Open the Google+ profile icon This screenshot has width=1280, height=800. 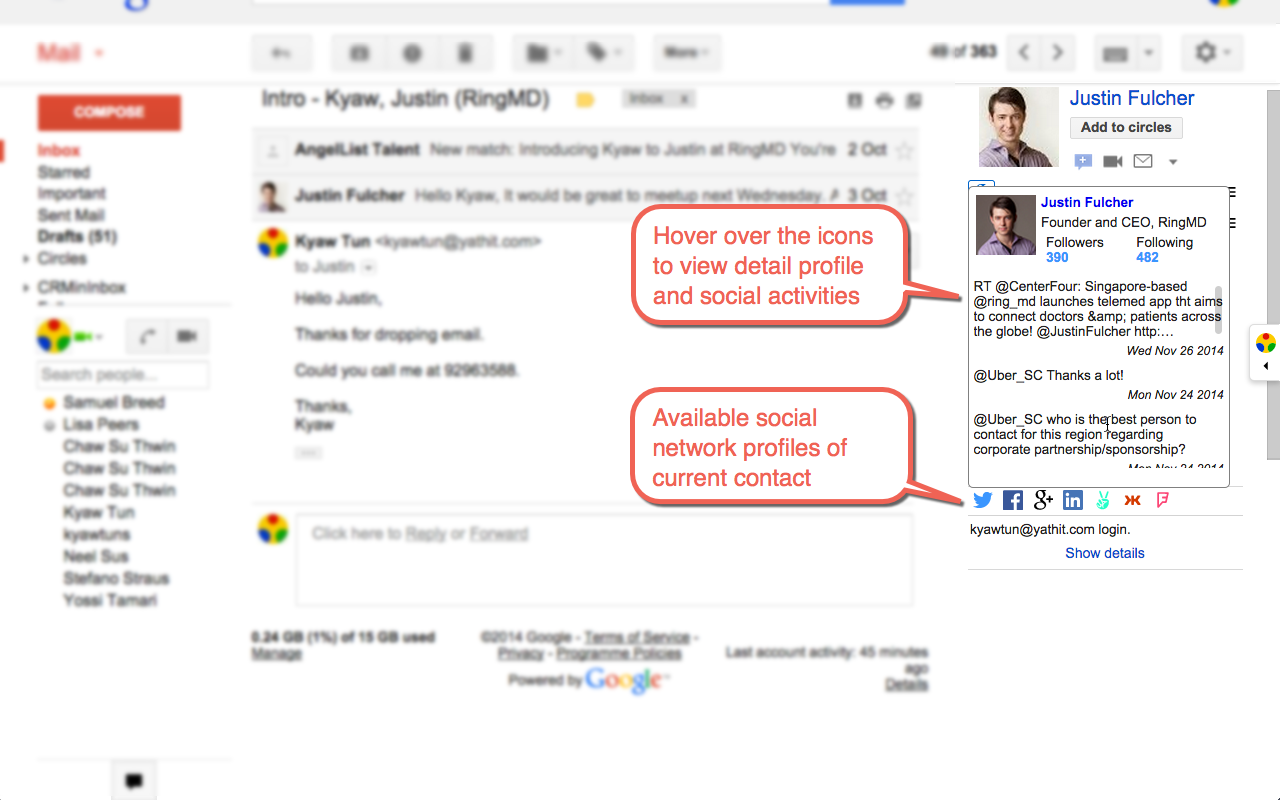click(x=1043, y=500)
